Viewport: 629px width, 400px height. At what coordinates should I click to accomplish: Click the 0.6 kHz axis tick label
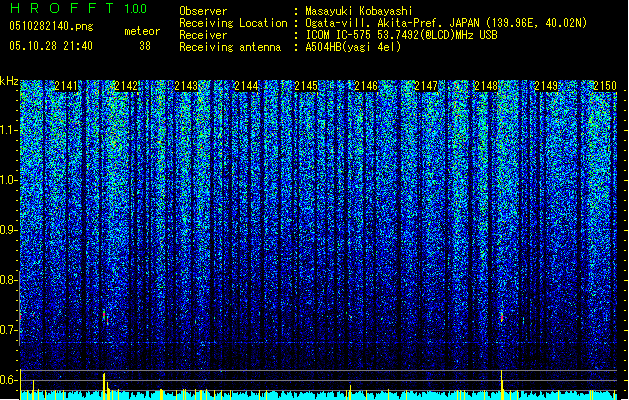(x=8, y=380)
